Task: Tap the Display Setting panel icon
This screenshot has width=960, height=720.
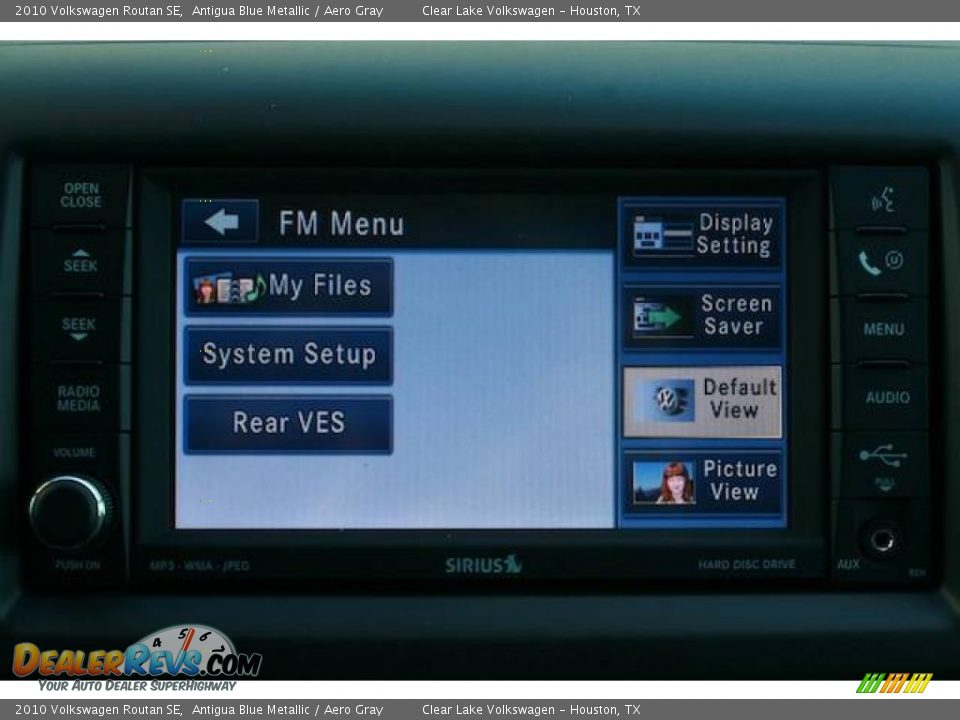Action: pyautogui.click(x=662, y=234)
